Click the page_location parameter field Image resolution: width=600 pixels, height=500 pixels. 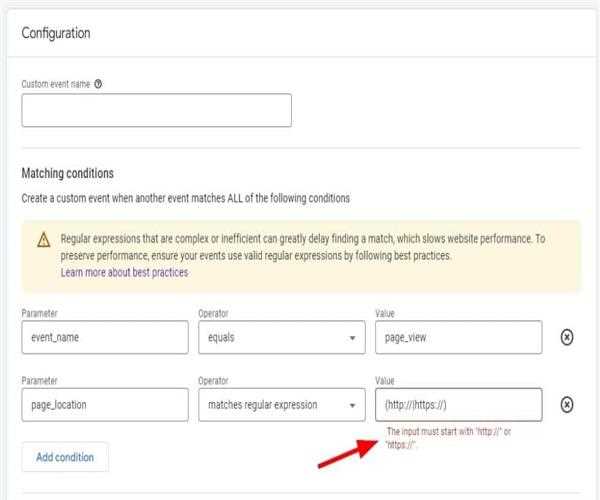coord(104,405)
